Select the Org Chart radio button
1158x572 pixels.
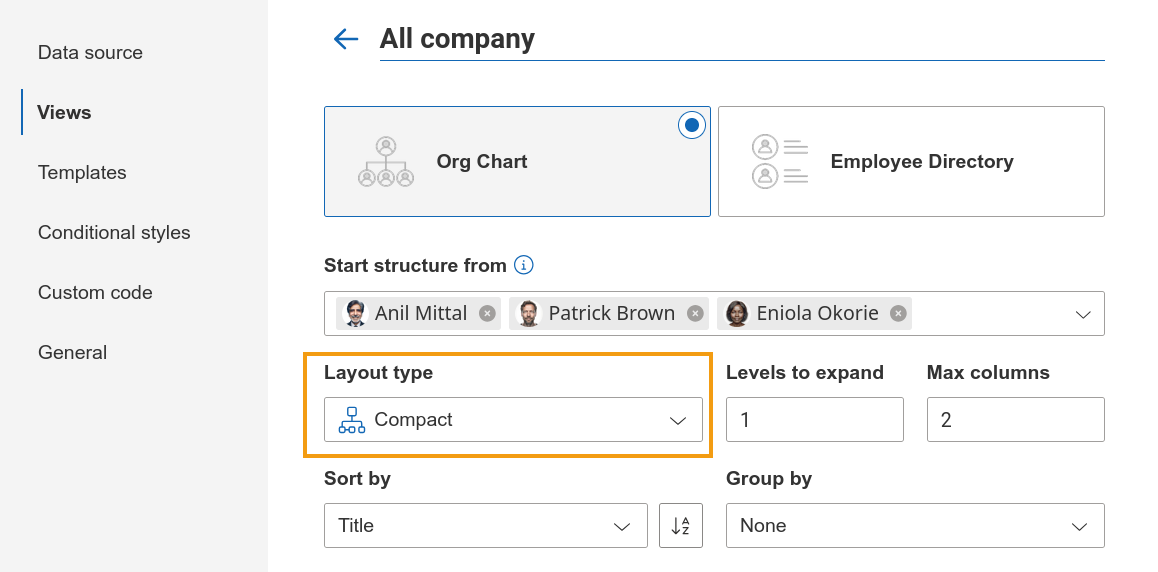[692, 125]
